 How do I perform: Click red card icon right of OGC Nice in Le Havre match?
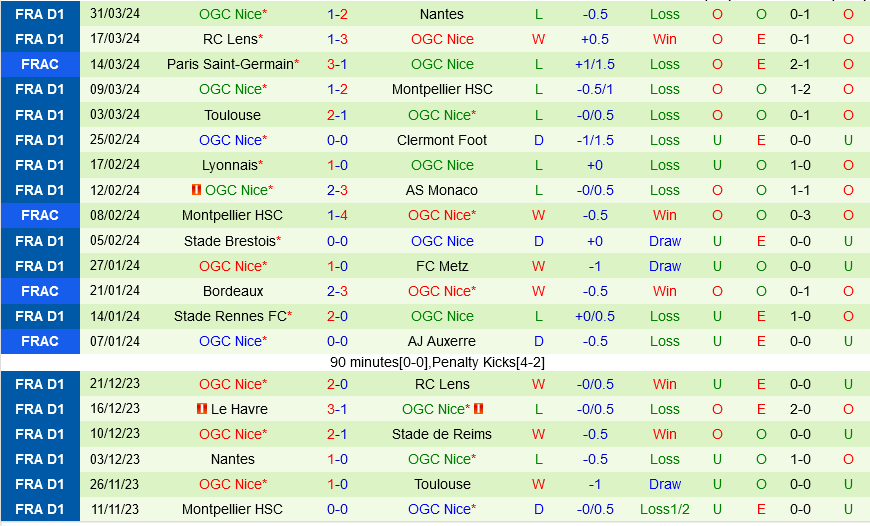pyautogui.click(x=479, y=409)
